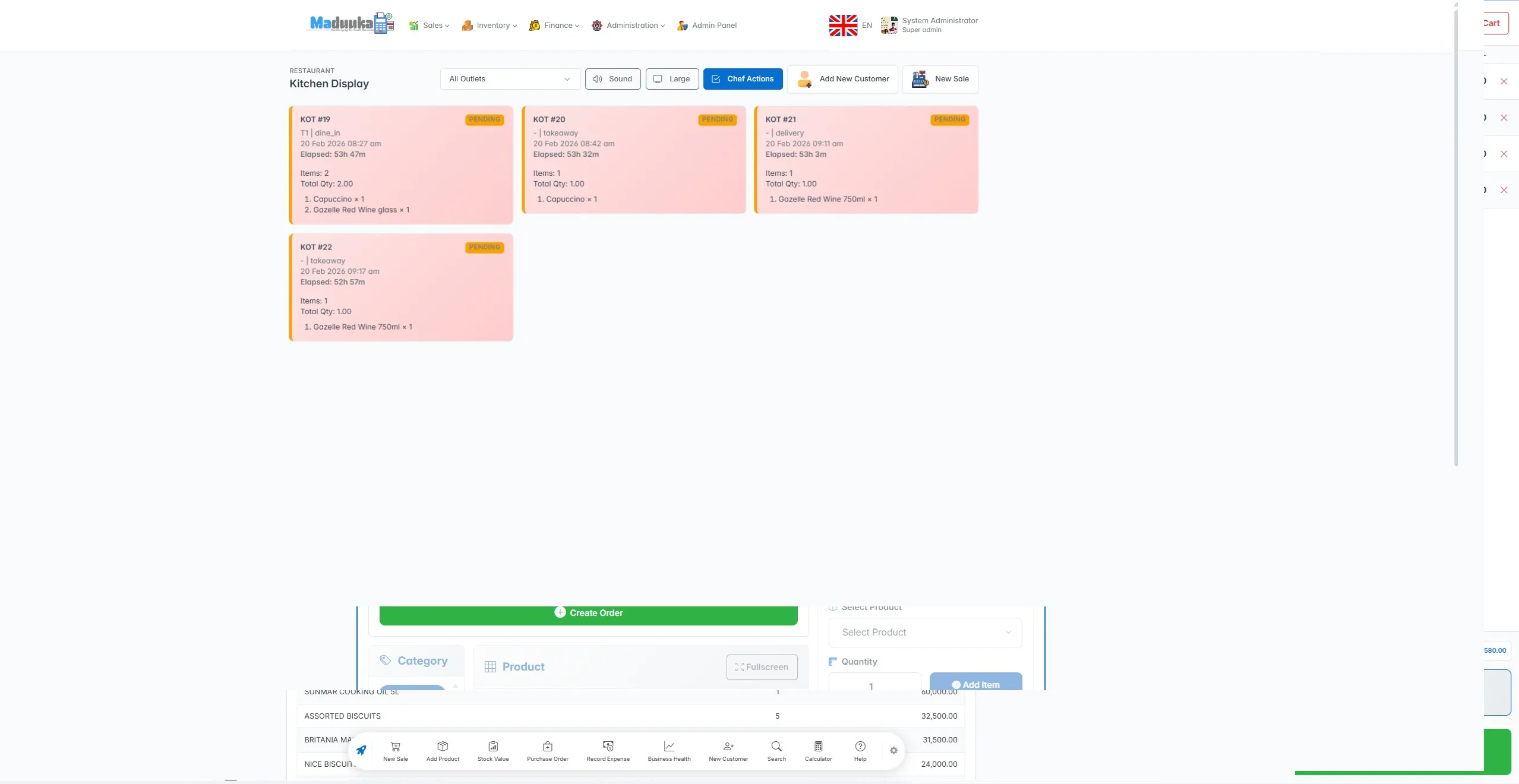This screenshot has width=1519, height=784.
Task: Click New Sale dock icon
Action: coord(396,751)
